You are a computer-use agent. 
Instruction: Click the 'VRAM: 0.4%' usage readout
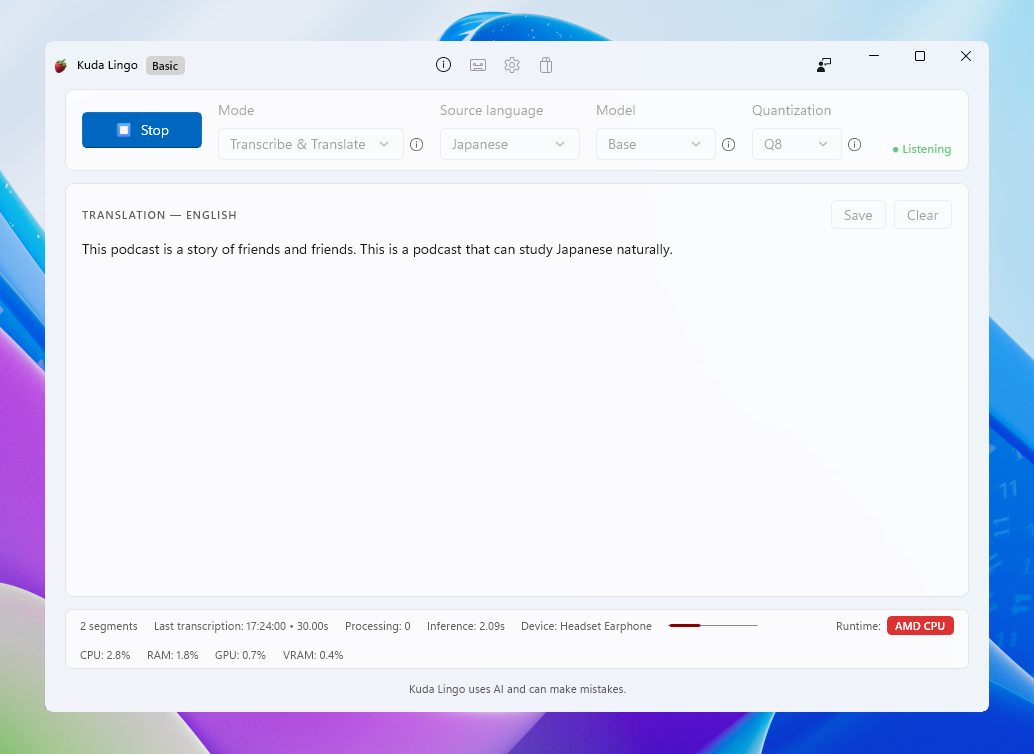(x=313, y=655)
